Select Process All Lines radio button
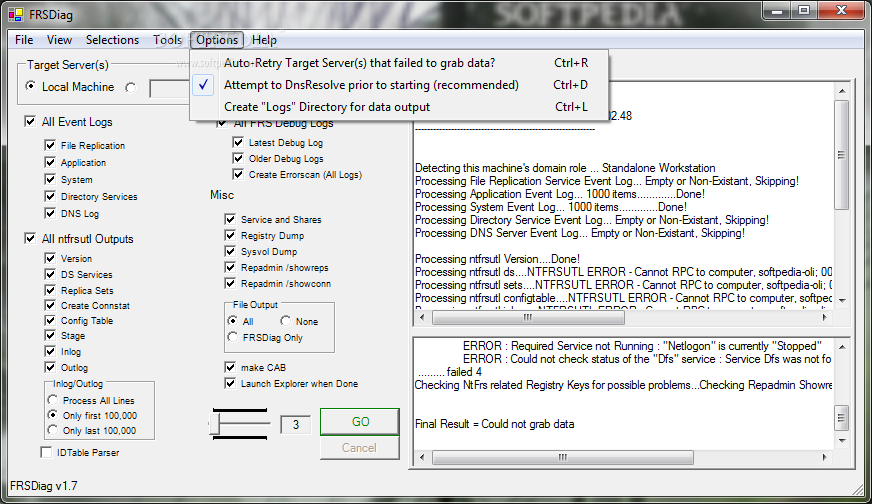 tap(53, 400)
